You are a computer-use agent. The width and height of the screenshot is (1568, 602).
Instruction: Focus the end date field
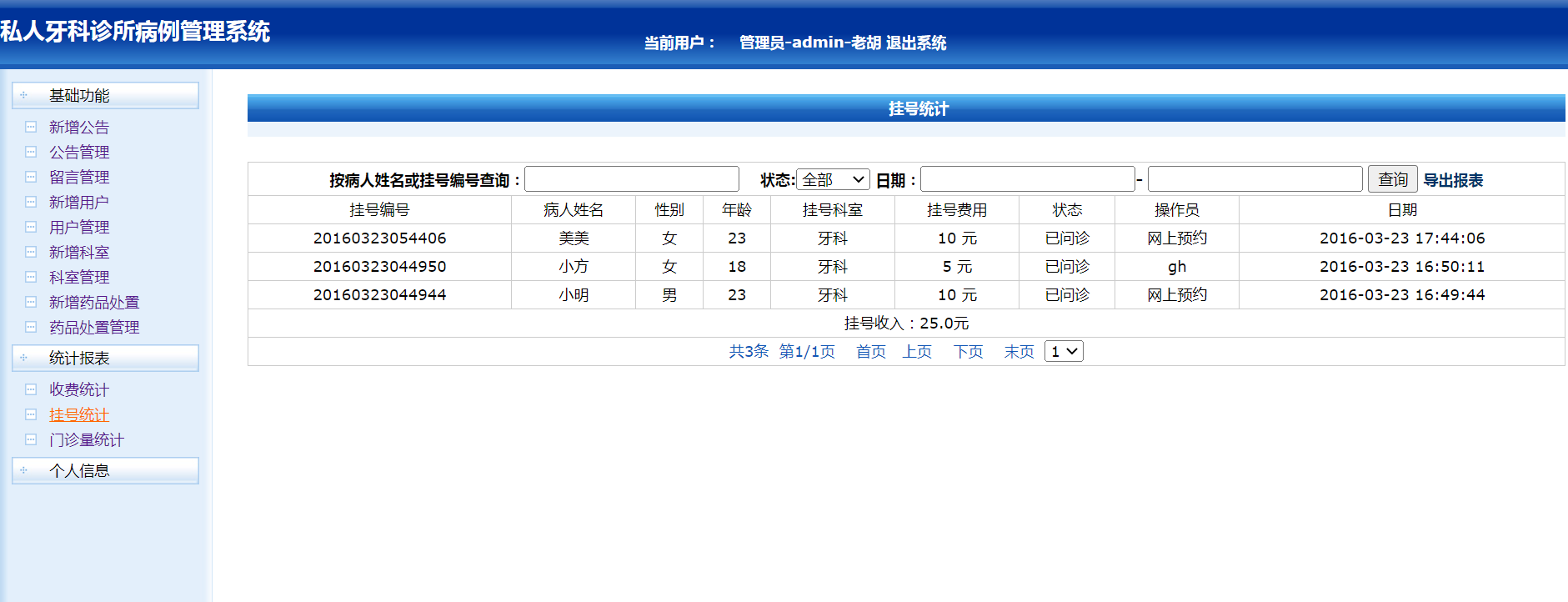pyautogui.click(x=1255, y=179)
